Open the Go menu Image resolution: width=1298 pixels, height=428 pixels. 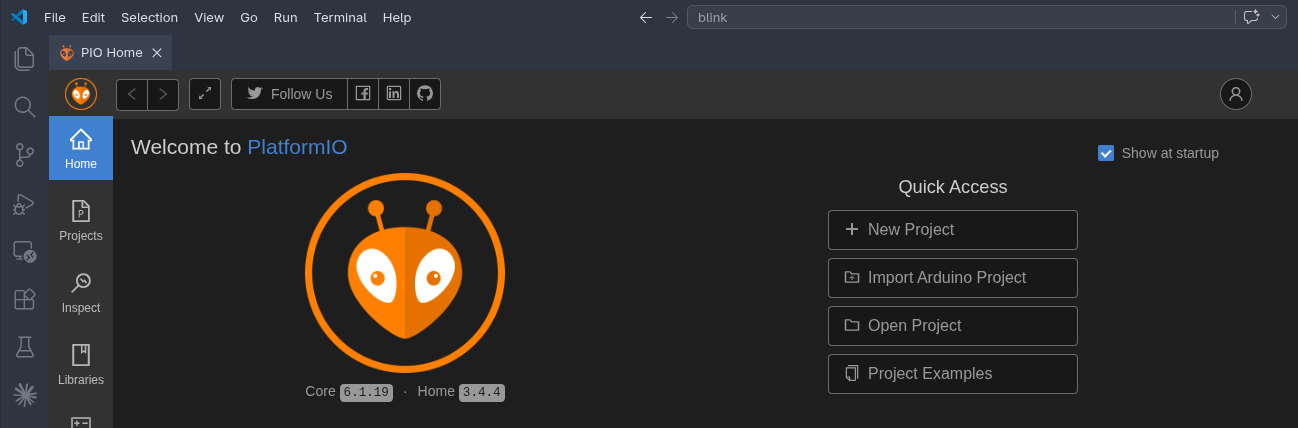249,17
